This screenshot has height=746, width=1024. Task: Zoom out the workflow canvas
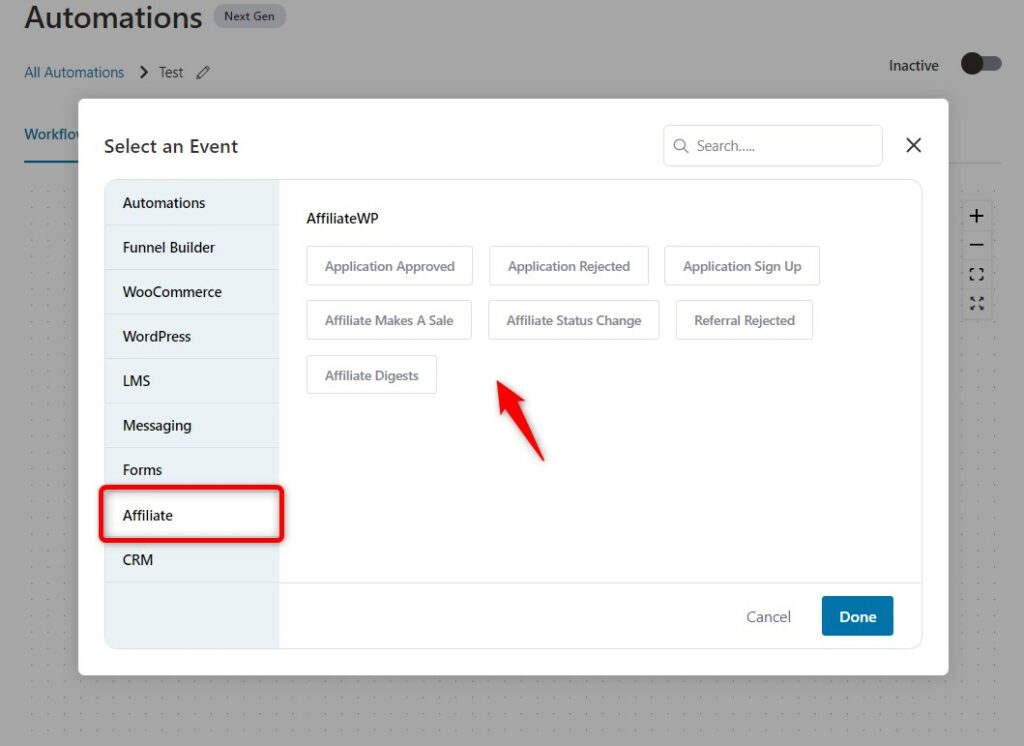pyautogui.click(x=976, y=245)
